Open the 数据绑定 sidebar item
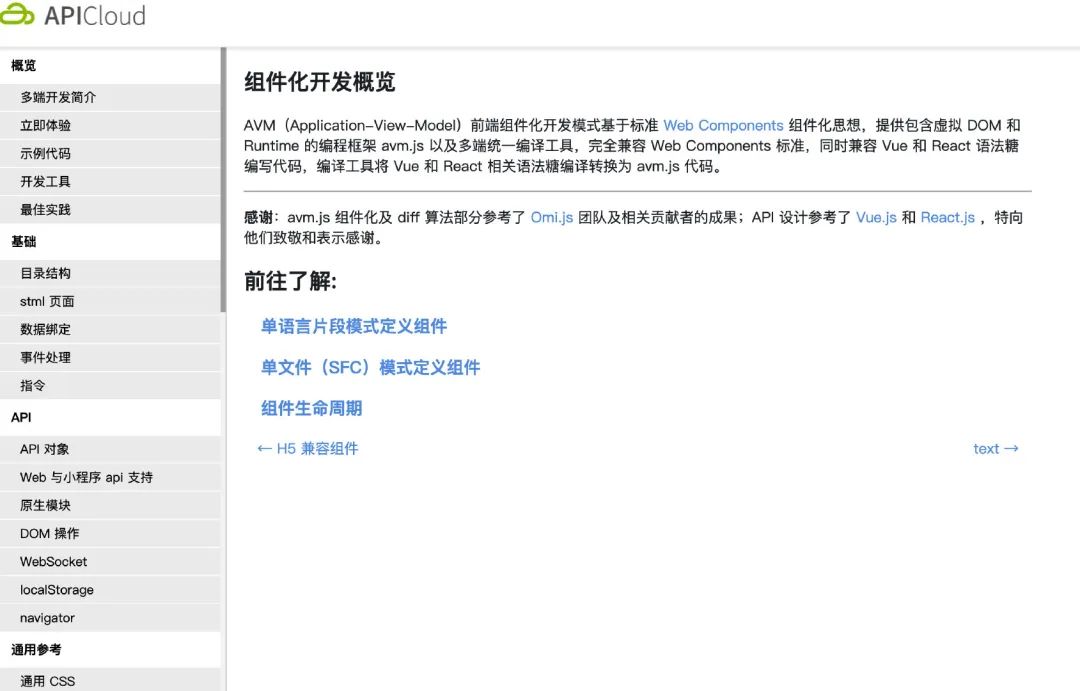Viewport: 1080px width, 691px height. point(48,329)
